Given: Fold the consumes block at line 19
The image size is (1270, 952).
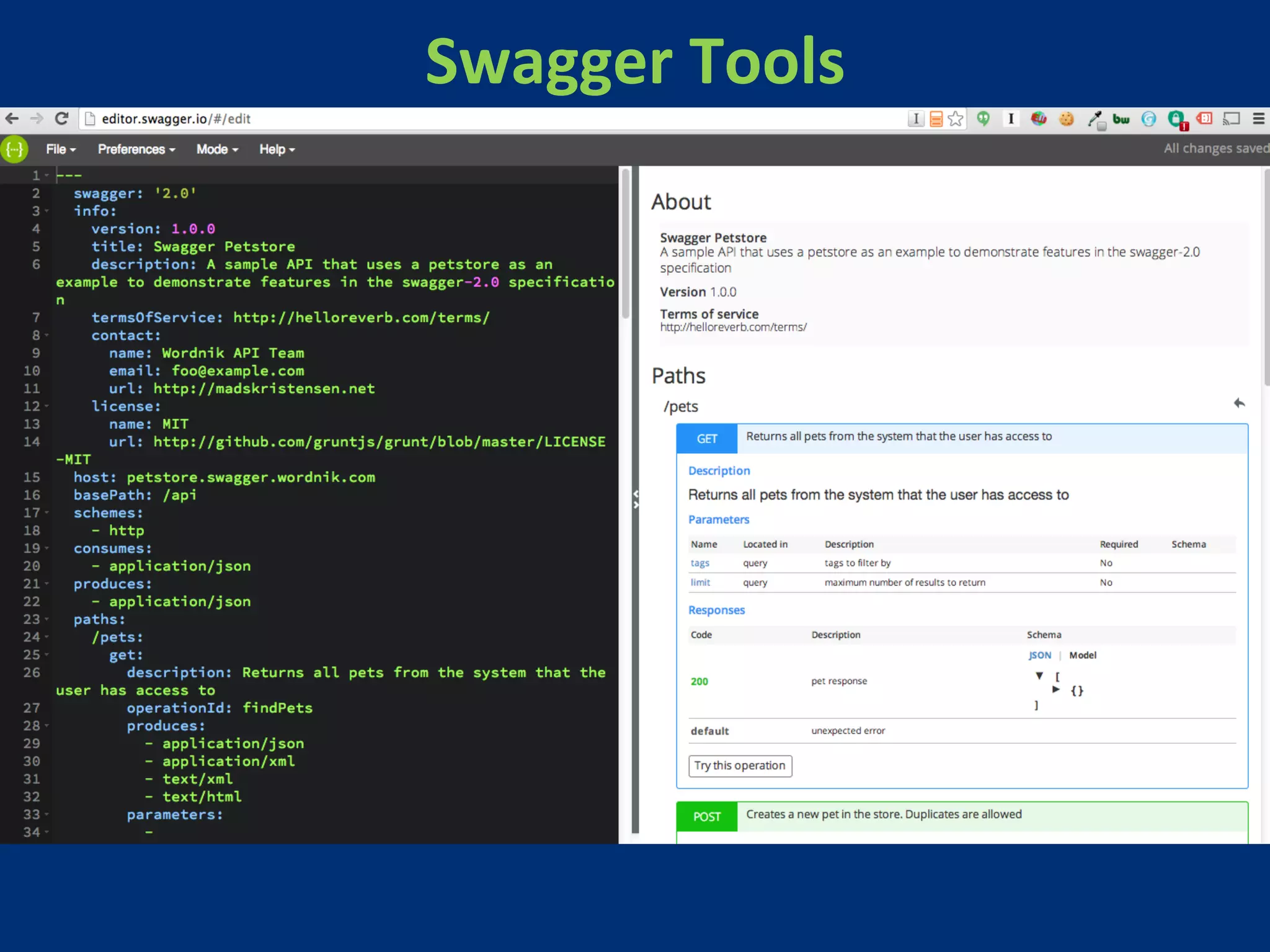Looking at the screenshot, I should pos(47,549).
